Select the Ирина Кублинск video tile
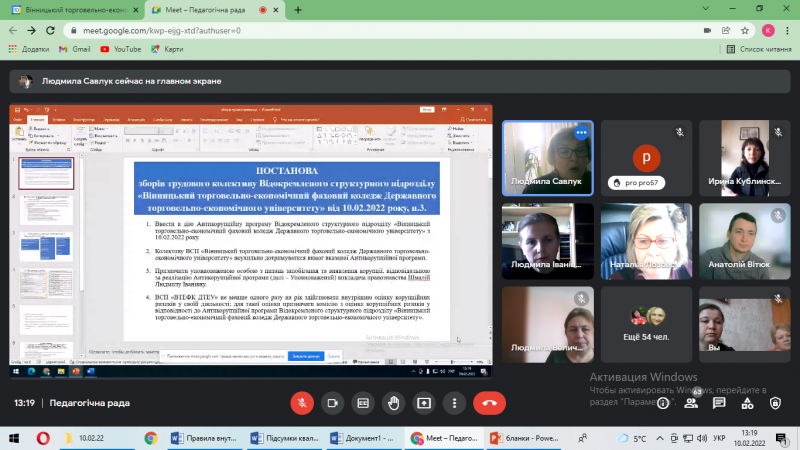This screenshot has width=800, height=450. click(744, 158)
